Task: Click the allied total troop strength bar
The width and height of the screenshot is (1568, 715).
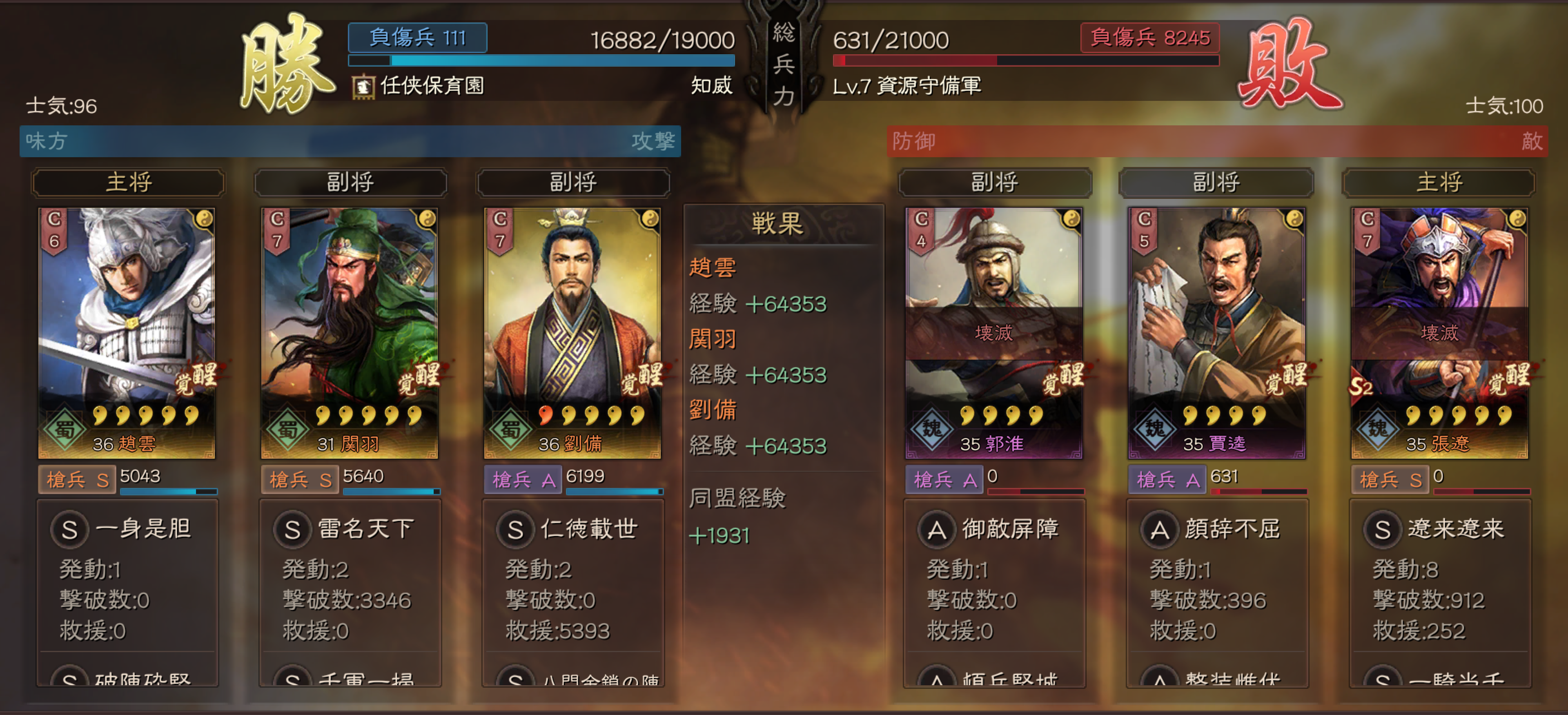Action: click(542, 61)
